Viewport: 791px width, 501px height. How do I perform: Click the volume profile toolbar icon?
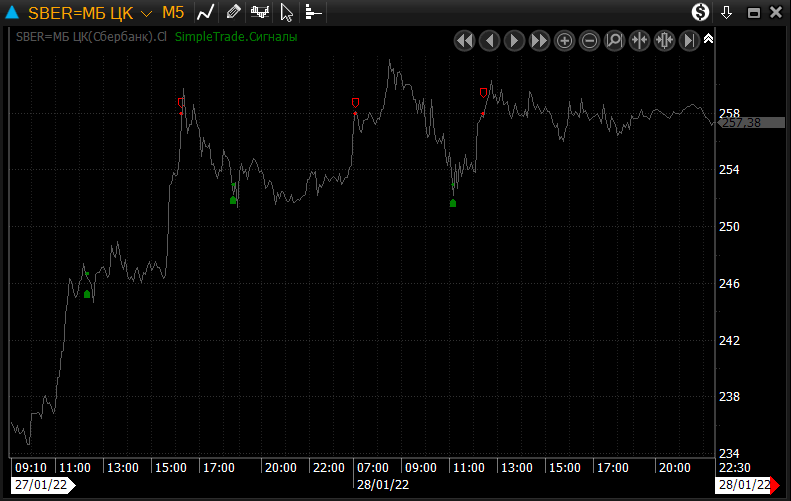313,13
